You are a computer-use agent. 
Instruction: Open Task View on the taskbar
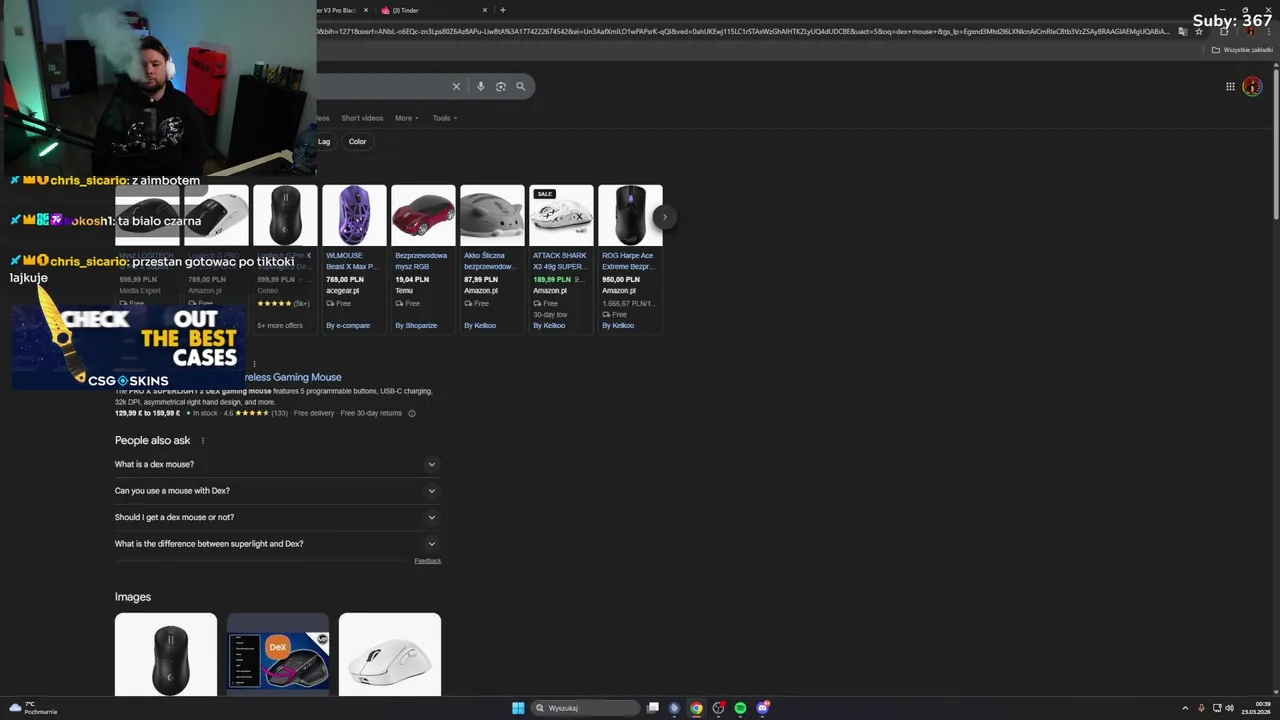(x=652, y=708)
